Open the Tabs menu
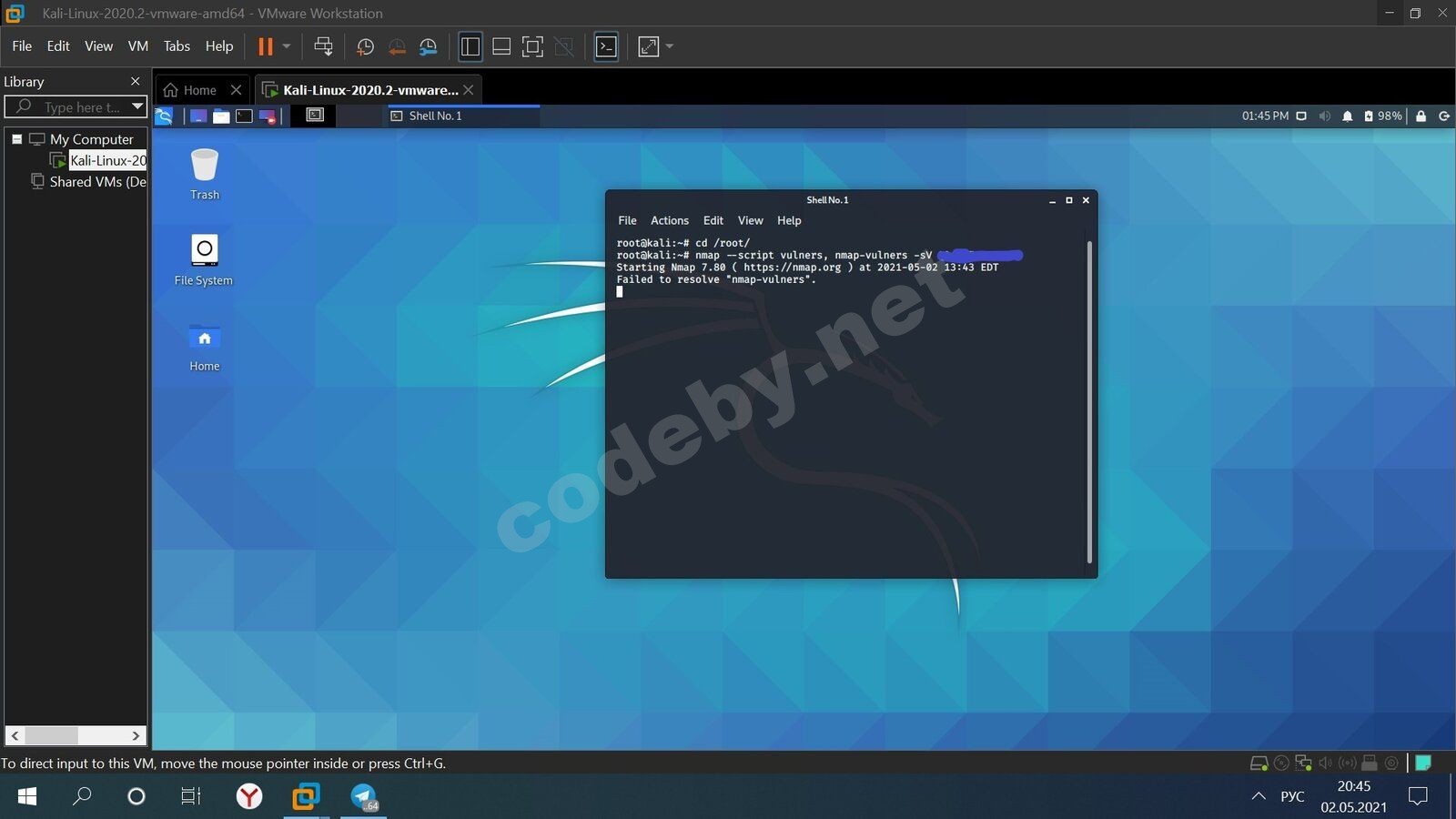Viewport: 1456px width, 819px height. coord(177,46)
